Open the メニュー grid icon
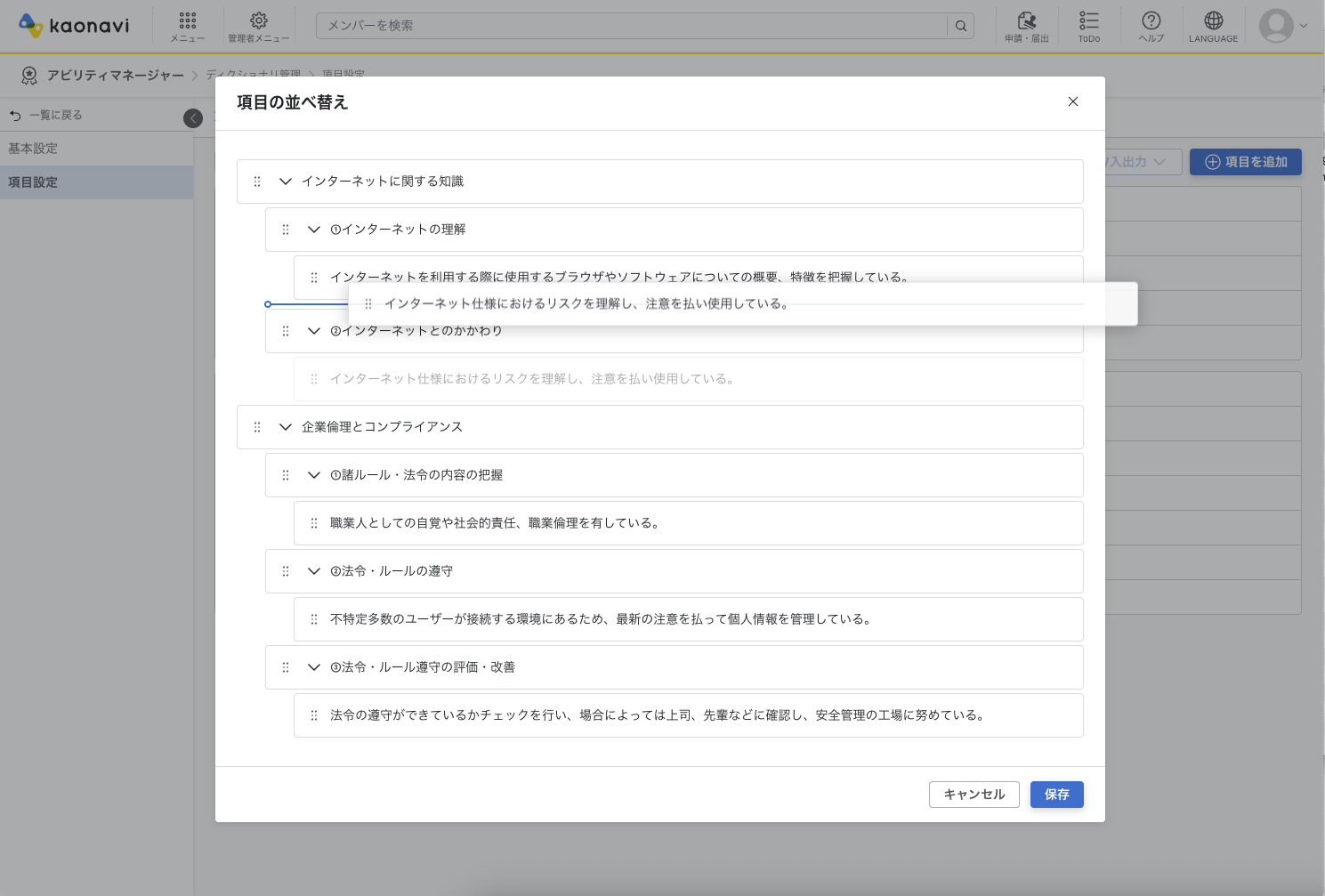Image resolution: width=1325 pixels, height=896 pixels. tap(188, 21)
